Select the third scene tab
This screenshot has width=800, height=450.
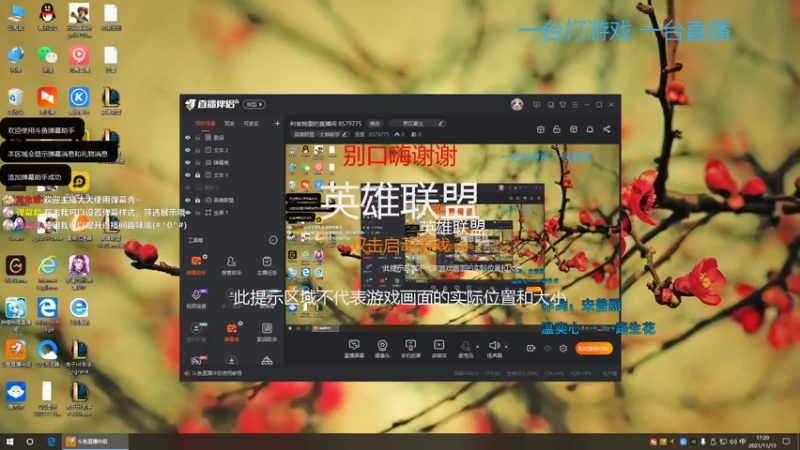[251, 123]
